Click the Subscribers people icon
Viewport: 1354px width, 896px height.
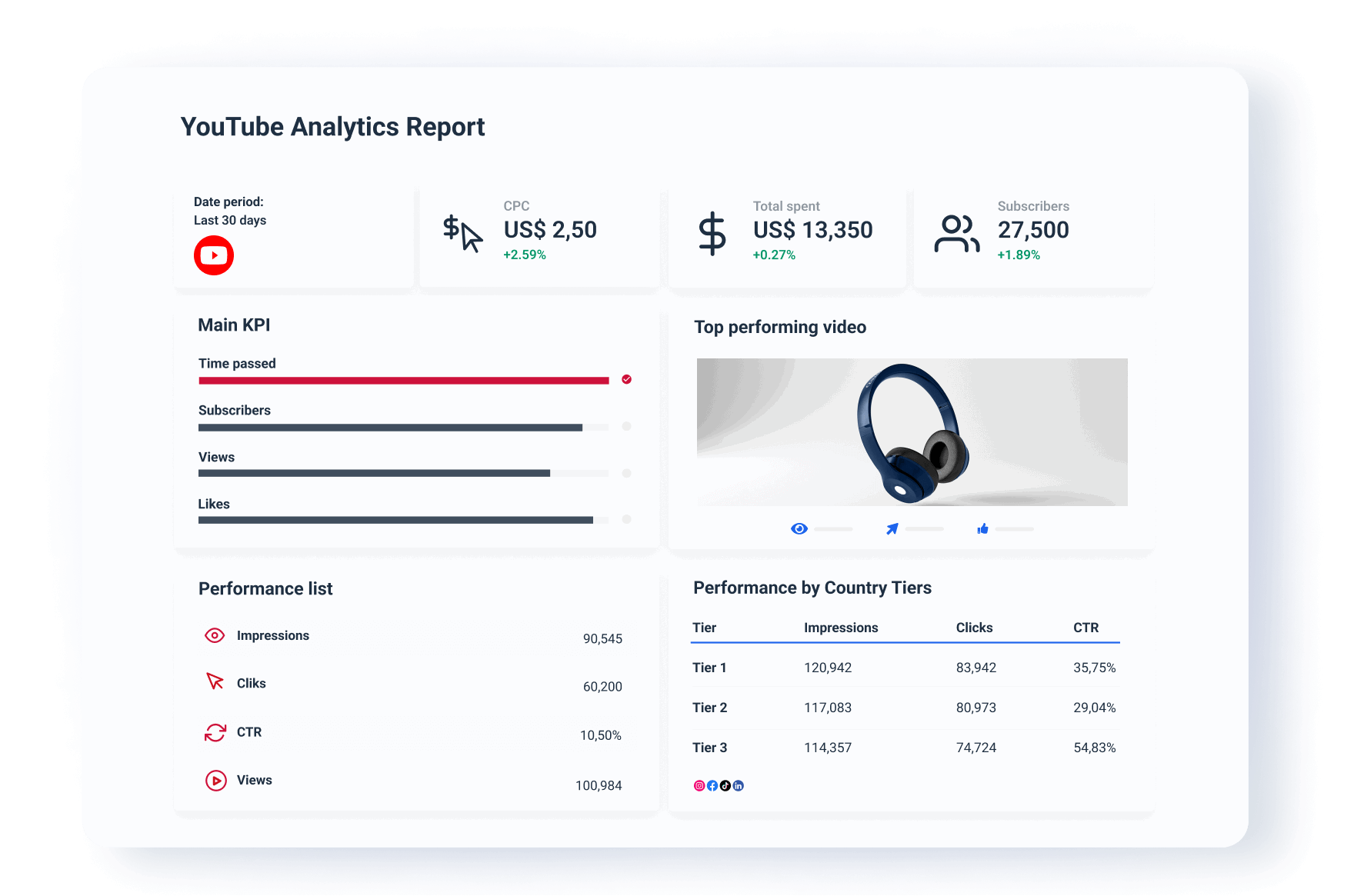[956, 232]
